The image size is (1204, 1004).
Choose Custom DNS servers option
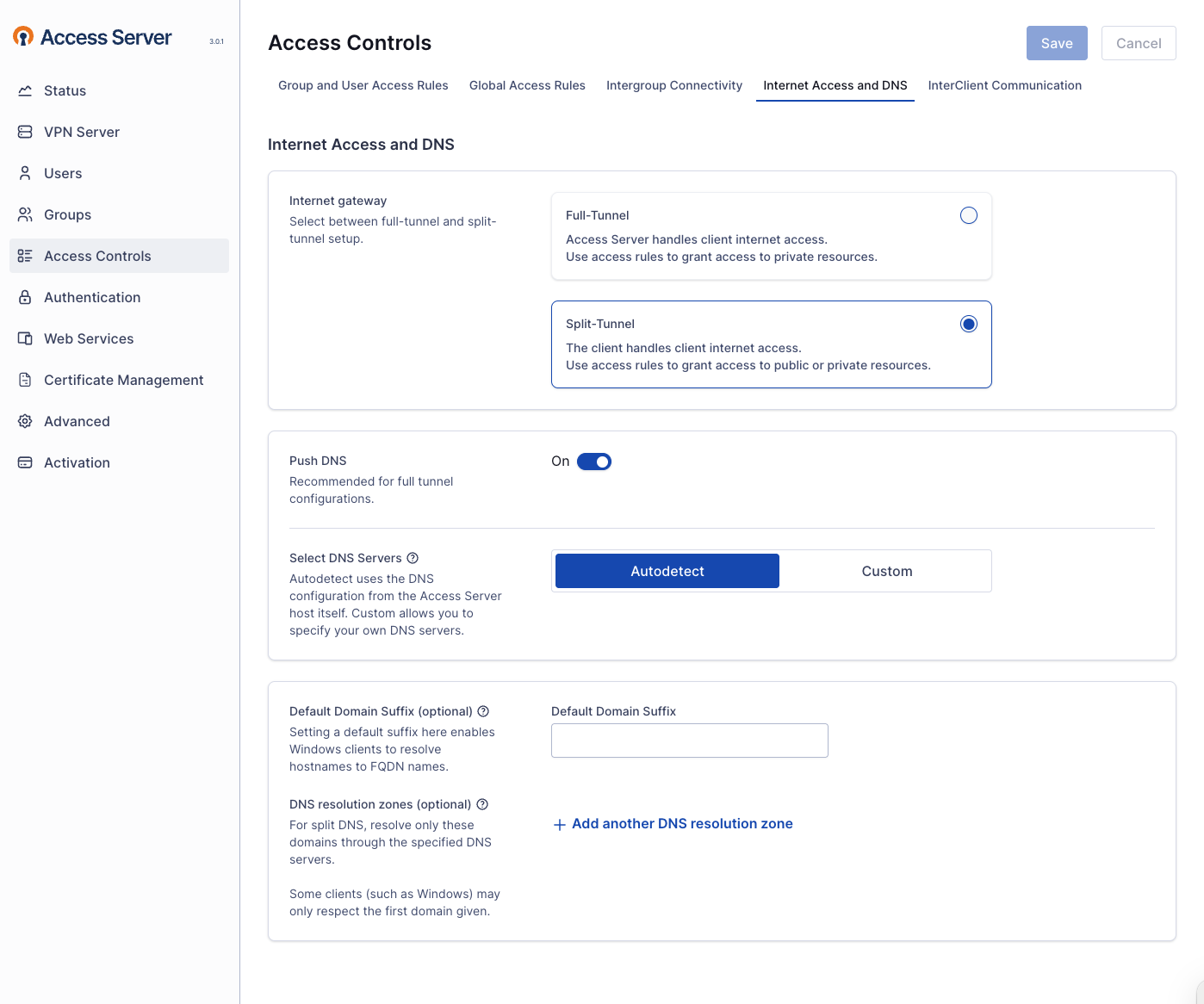886,571
